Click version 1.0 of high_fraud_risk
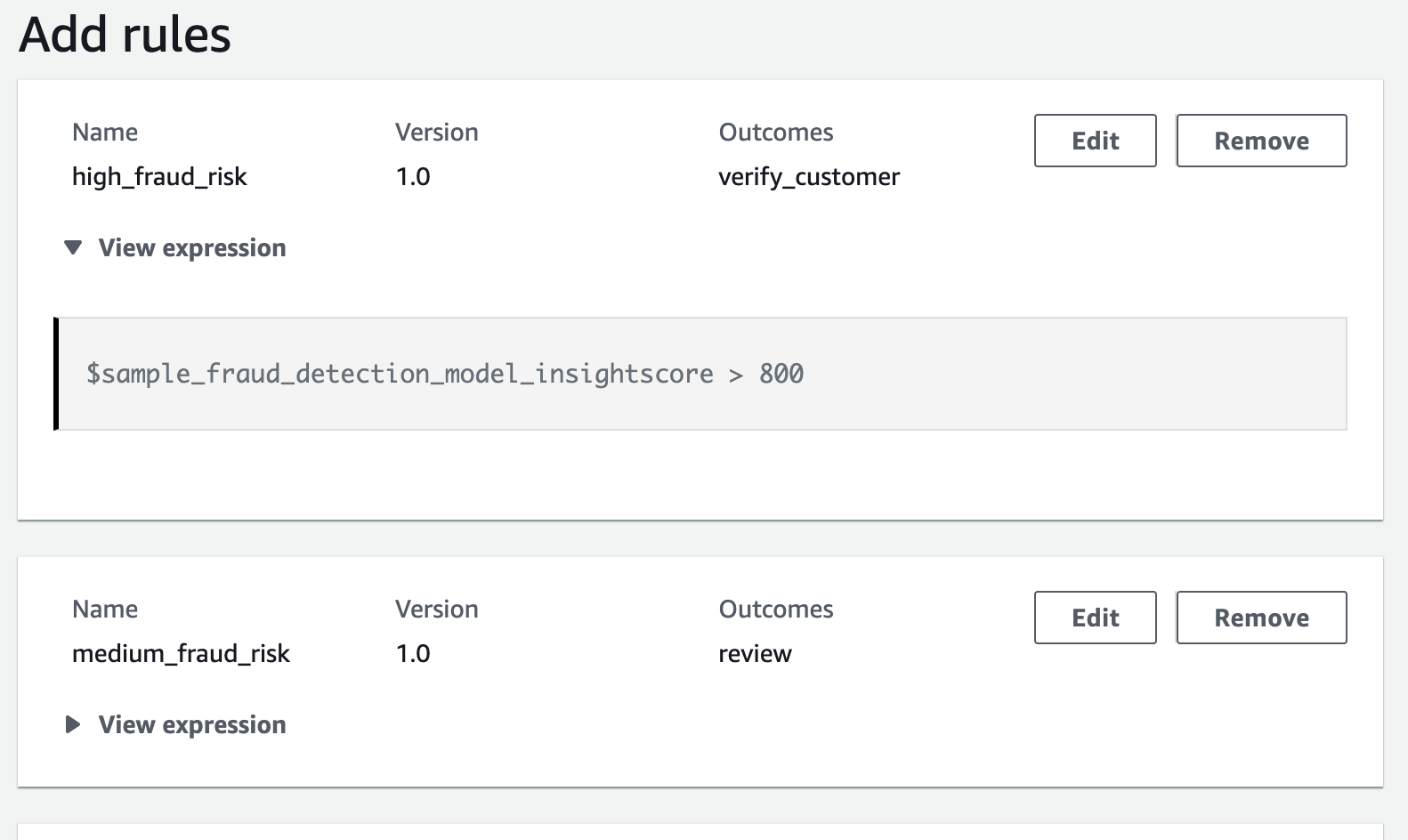This screenshot has height=840, width=1408. 413,176
